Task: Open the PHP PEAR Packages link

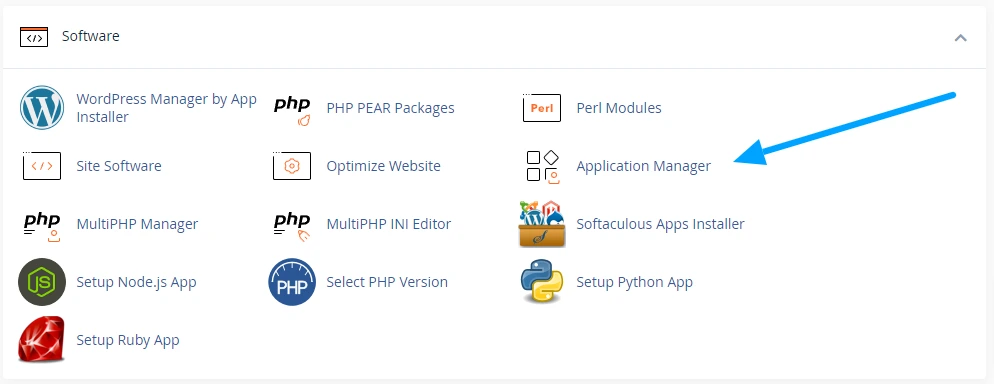Action: 390,108
